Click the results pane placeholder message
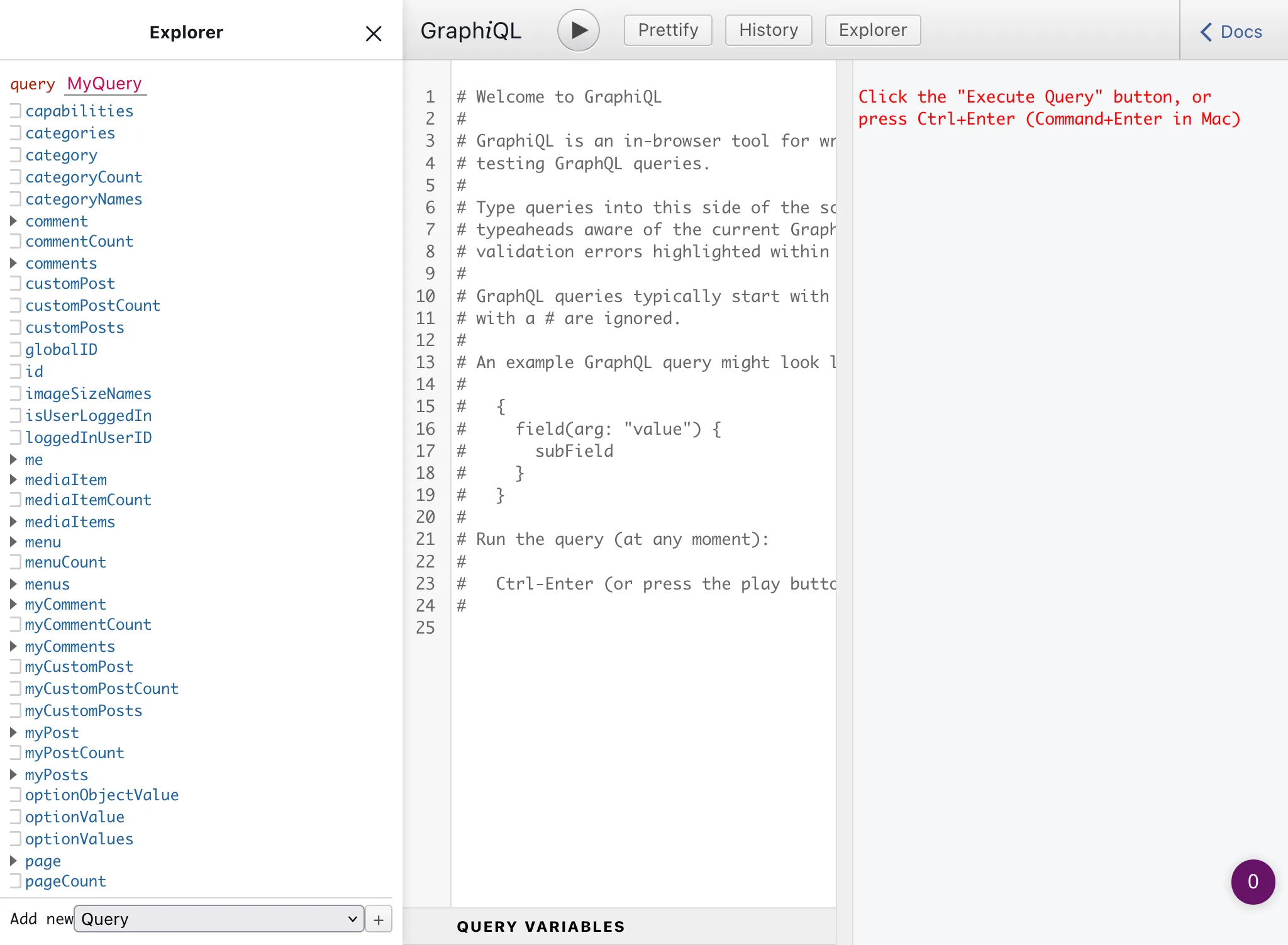The width and height of the screenshot is (1288, 945). coord(1049,108)
